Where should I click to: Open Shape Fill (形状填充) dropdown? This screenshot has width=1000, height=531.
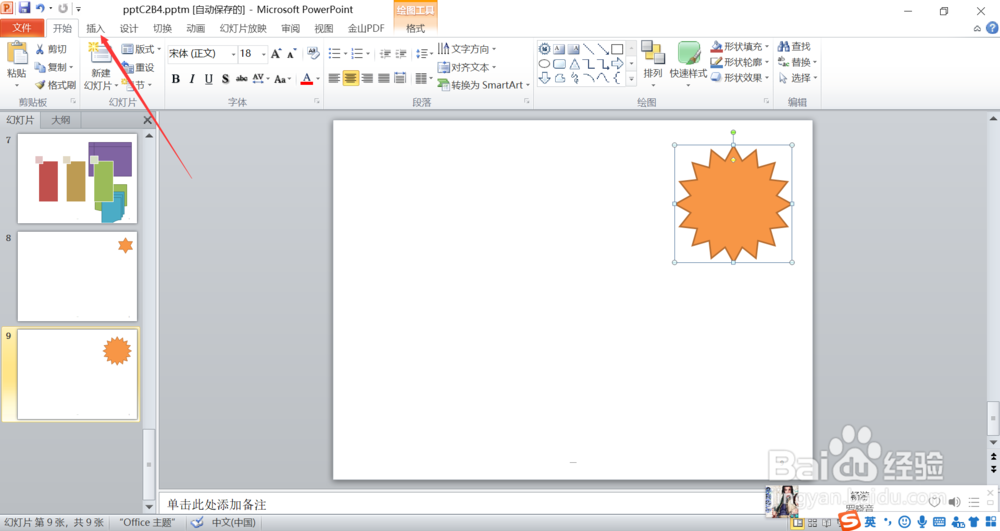click(739, 47)
